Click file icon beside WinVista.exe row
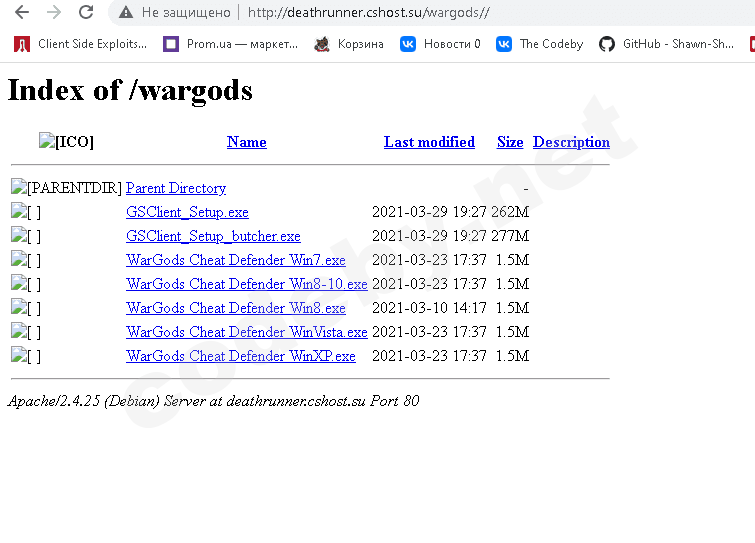The width and height of the screenshot is (755, 543). (26, 332)
